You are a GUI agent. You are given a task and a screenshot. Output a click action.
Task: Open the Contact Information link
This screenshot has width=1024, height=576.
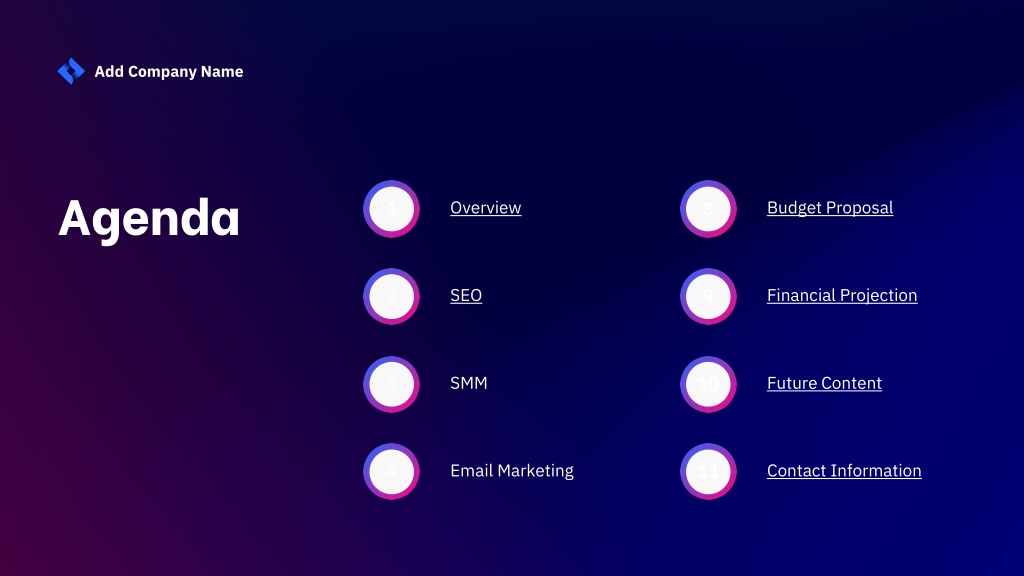(x=844, y=470)
